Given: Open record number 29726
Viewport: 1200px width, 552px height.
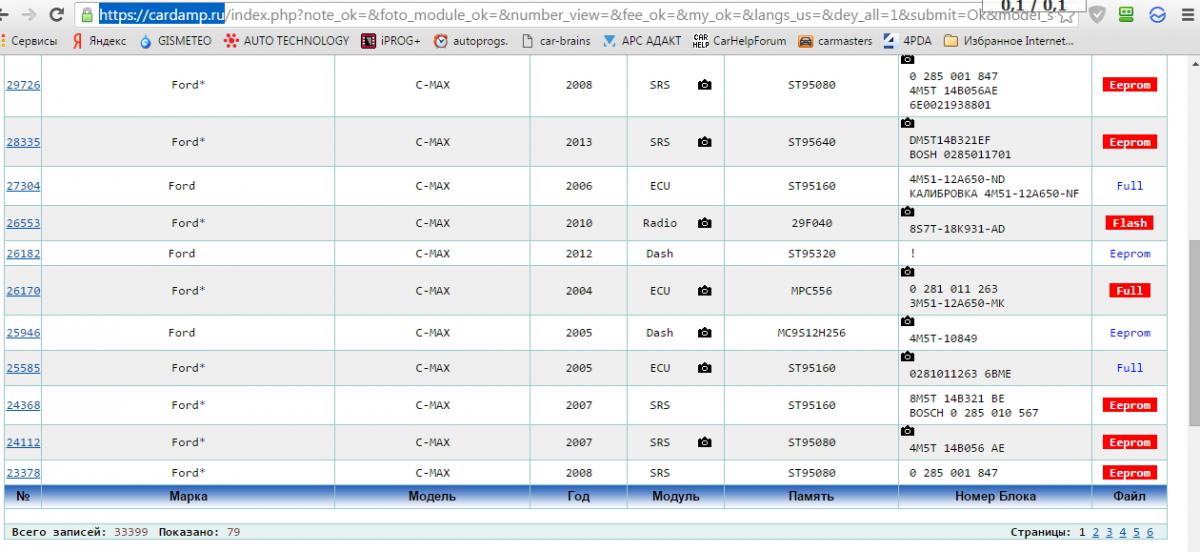Looking at the screenshot, I should click(23, 85).
